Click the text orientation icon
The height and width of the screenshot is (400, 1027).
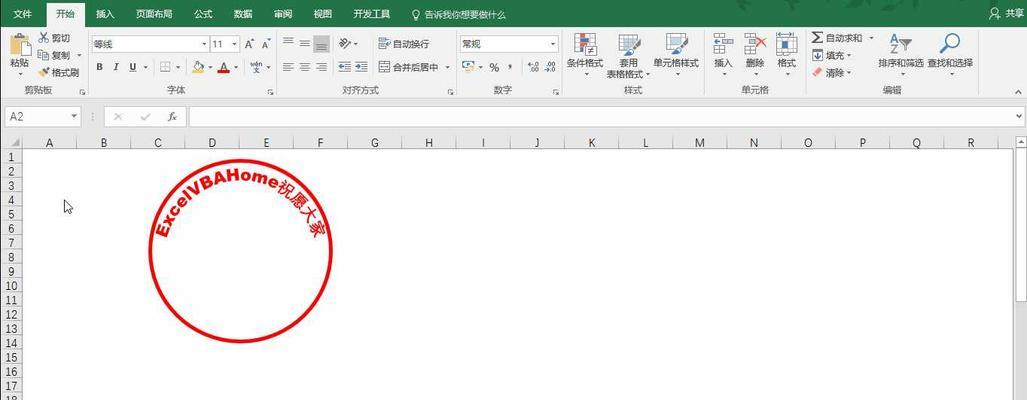[x=345, y=44]
